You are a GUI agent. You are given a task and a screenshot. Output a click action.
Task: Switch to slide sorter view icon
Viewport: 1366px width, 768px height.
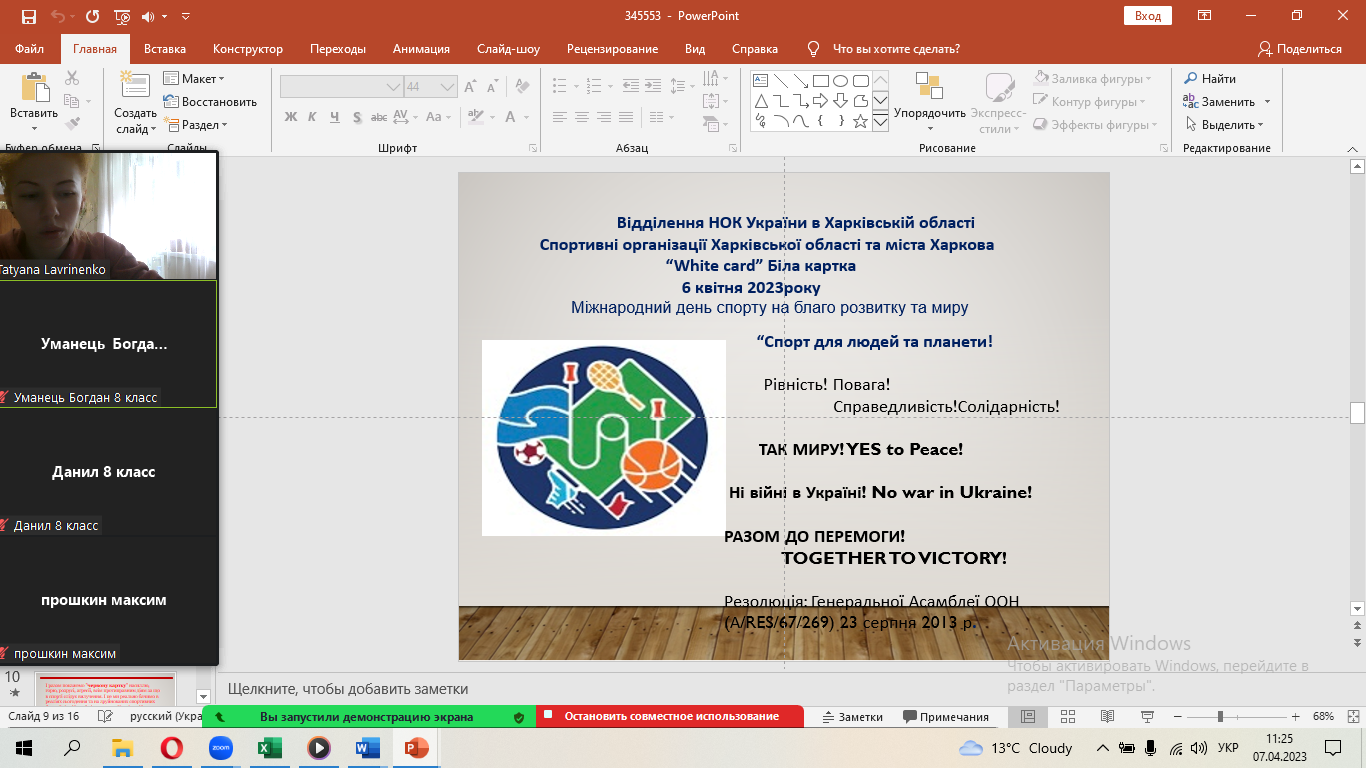1066,717
